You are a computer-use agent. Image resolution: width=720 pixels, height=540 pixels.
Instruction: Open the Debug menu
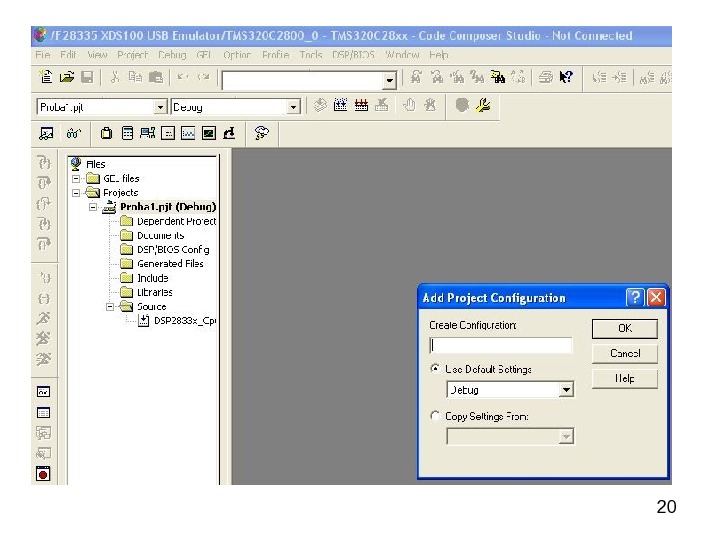(172, 55)
